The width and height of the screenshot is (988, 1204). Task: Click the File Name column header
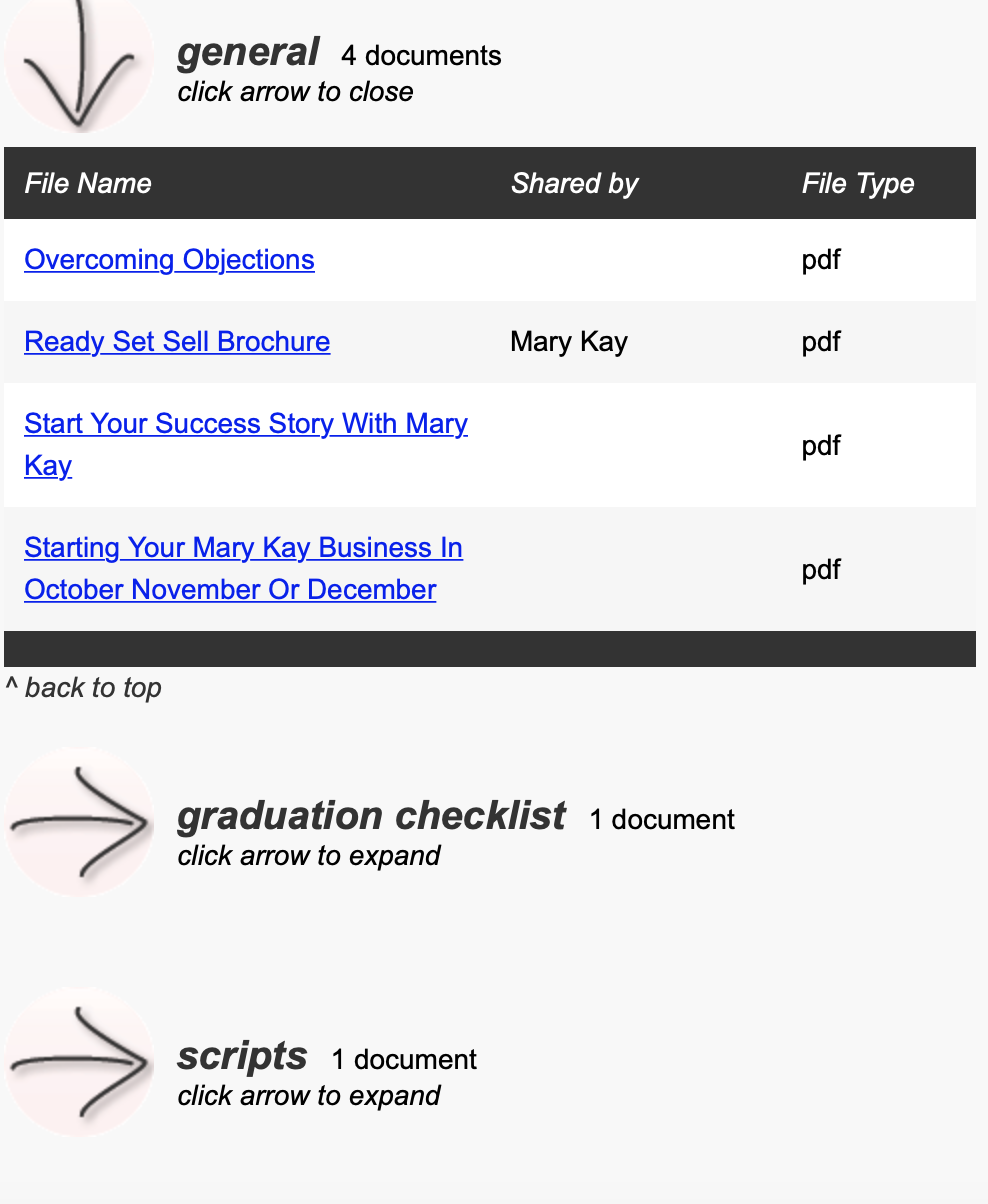pos(88,184)
